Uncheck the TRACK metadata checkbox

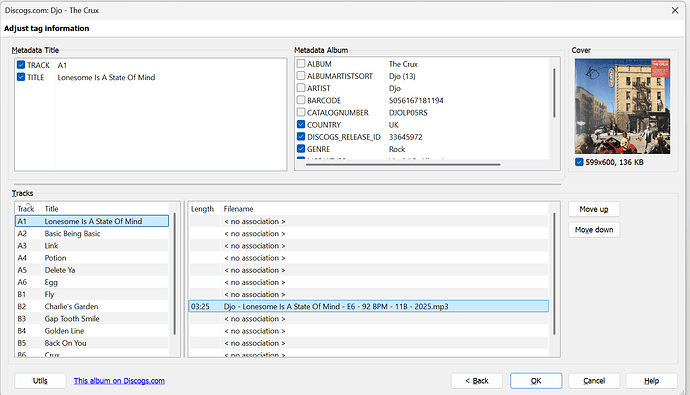point(21,65)
